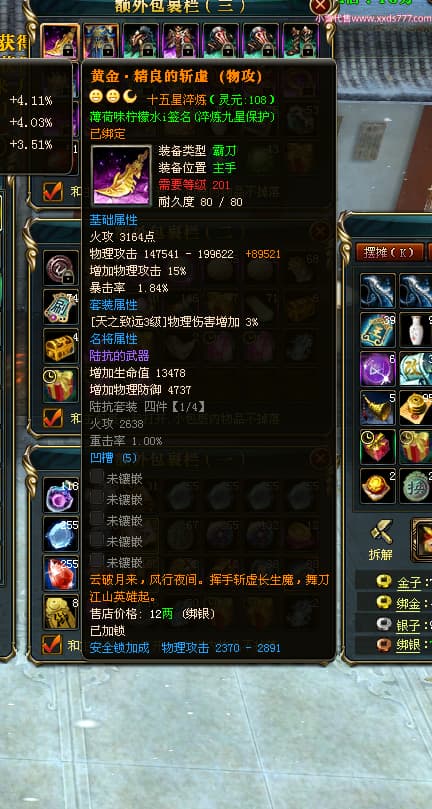This screenshot has height=809, width=432.
Task: Click the golden horn item with count 5
Action: pyautogui.click(x=378, y=408)
